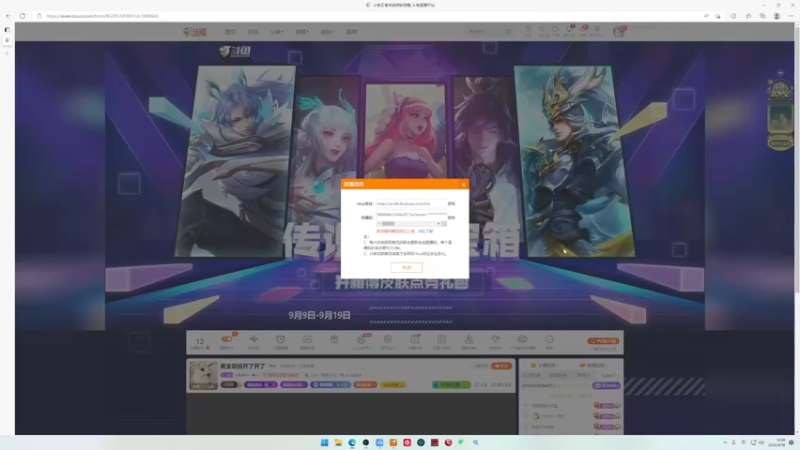Open File Explorer from the taskbar
The height and width of the screenshot is (450, 800).
click(x=338, y=442)
